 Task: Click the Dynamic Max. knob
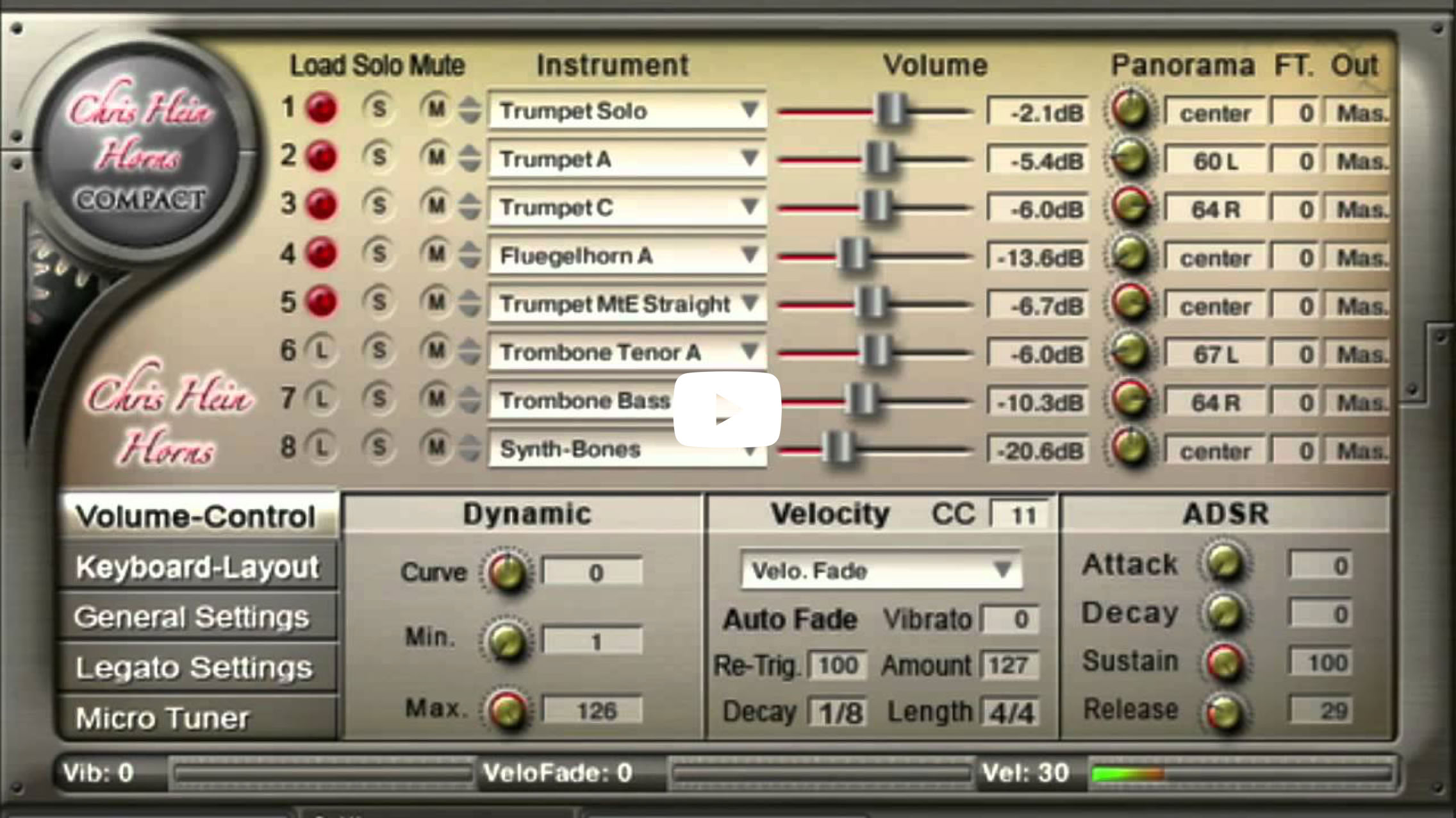coord(508,710)
